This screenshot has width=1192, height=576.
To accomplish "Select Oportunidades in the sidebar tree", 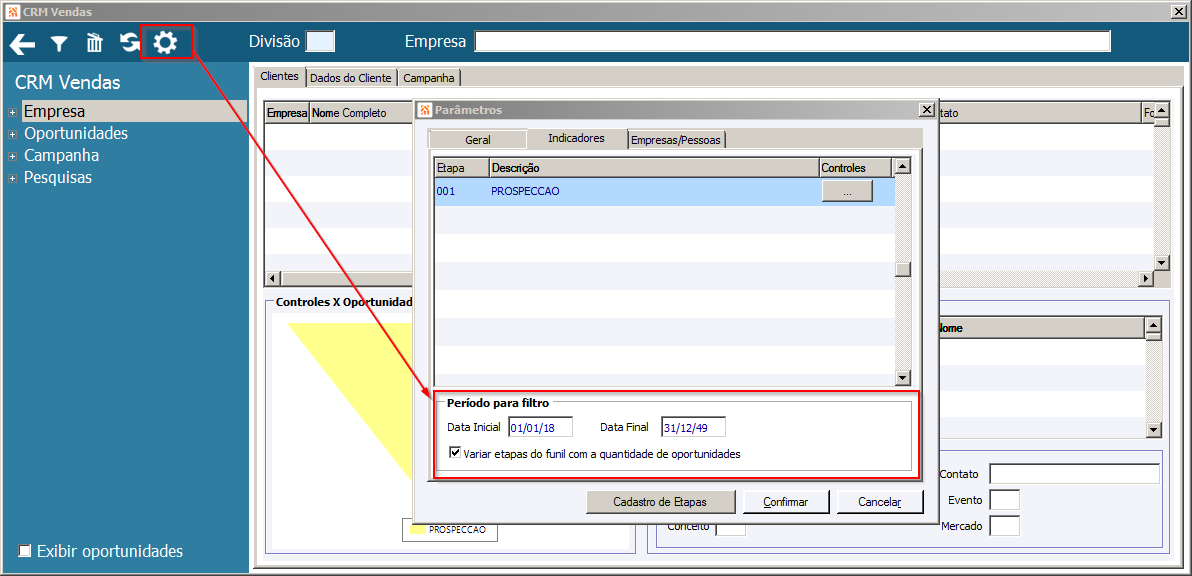I will tap(76, 134).
